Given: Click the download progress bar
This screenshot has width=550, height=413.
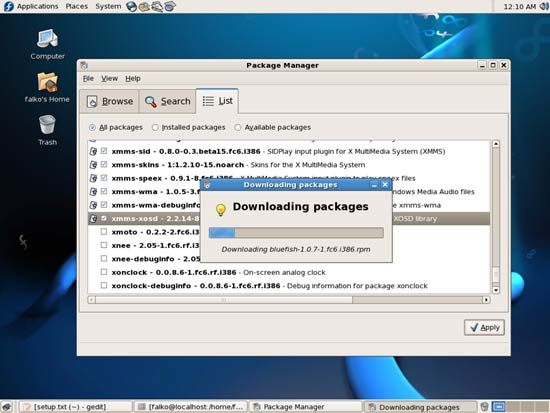Looking at the screenshot, I should [296, 233].
